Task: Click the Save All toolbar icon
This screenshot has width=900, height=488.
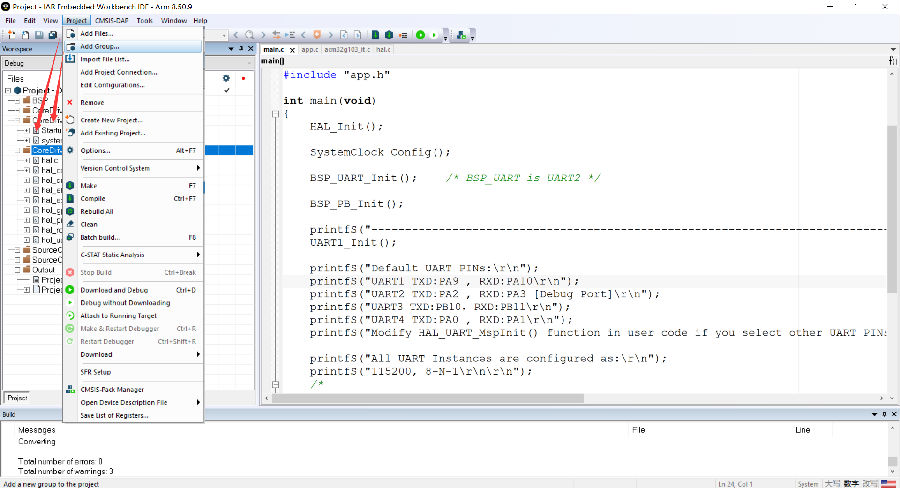Action: [52, 35]
